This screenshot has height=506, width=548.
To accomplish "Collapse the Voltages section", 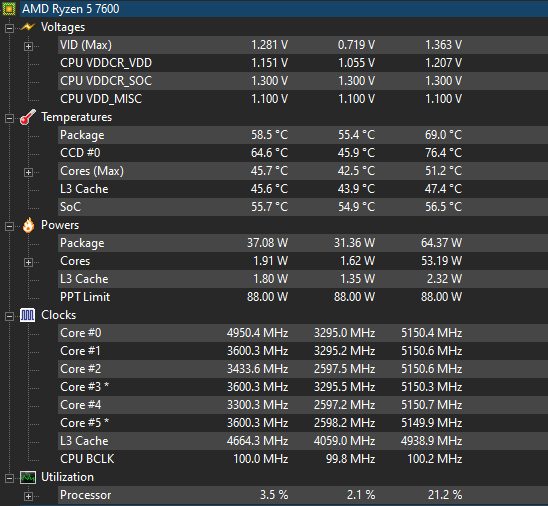I will pyautogui.click(x=9, y=29).
